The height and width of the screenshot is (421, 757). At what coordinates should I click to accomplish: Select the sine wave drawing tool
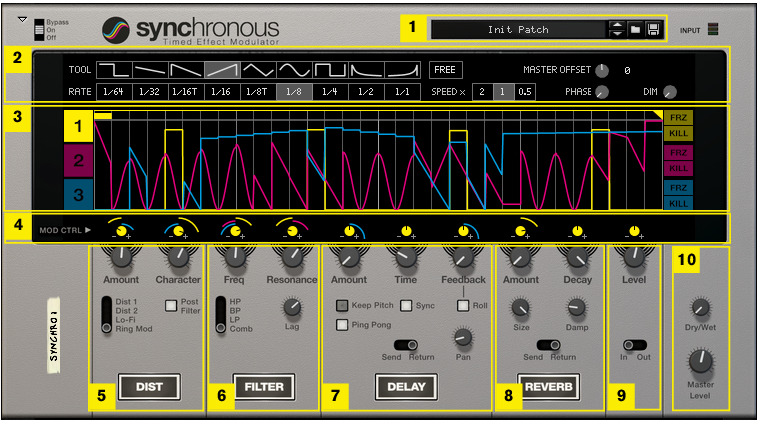point(295,70)
